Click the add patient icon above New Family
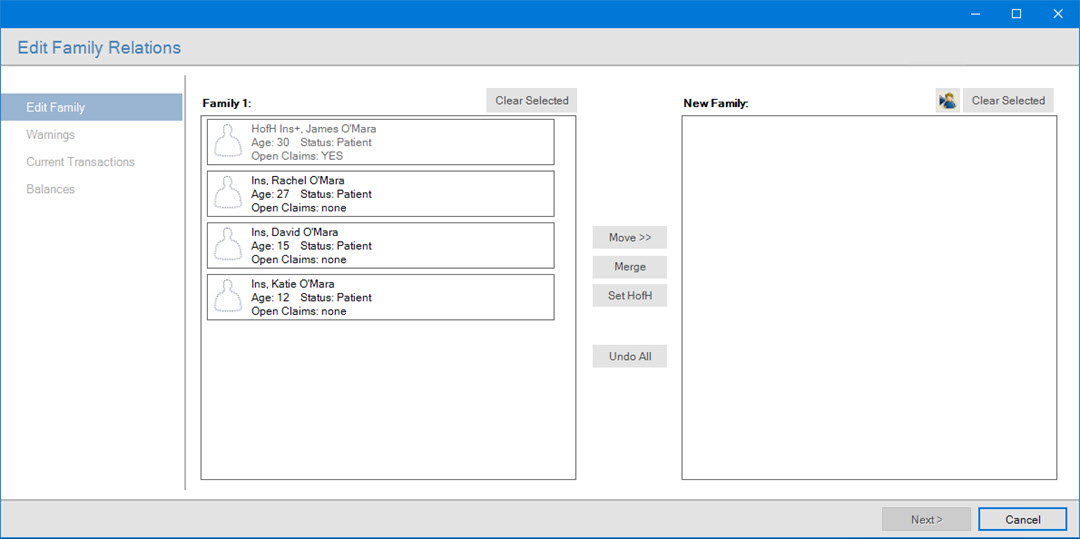This screenshot has height=539, width=1080. click(x=947, y=101)
